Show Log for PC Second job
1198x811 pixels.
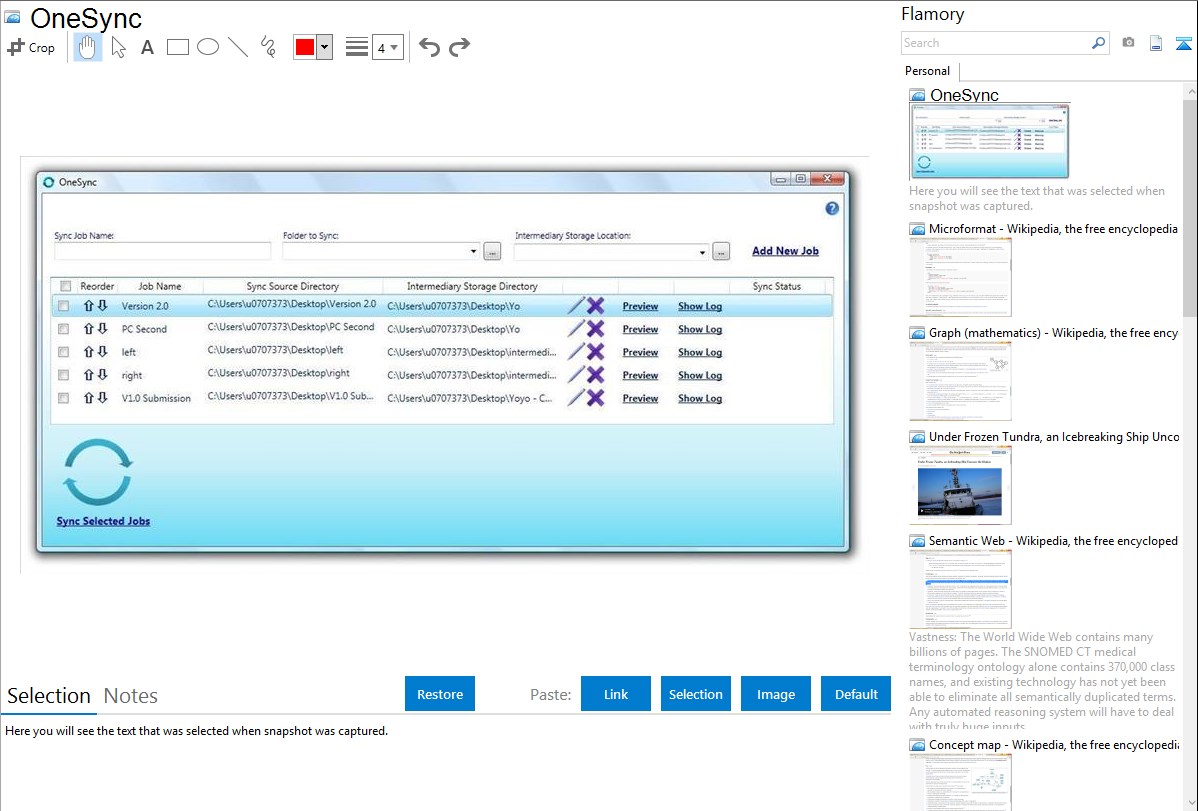point(700,329)
